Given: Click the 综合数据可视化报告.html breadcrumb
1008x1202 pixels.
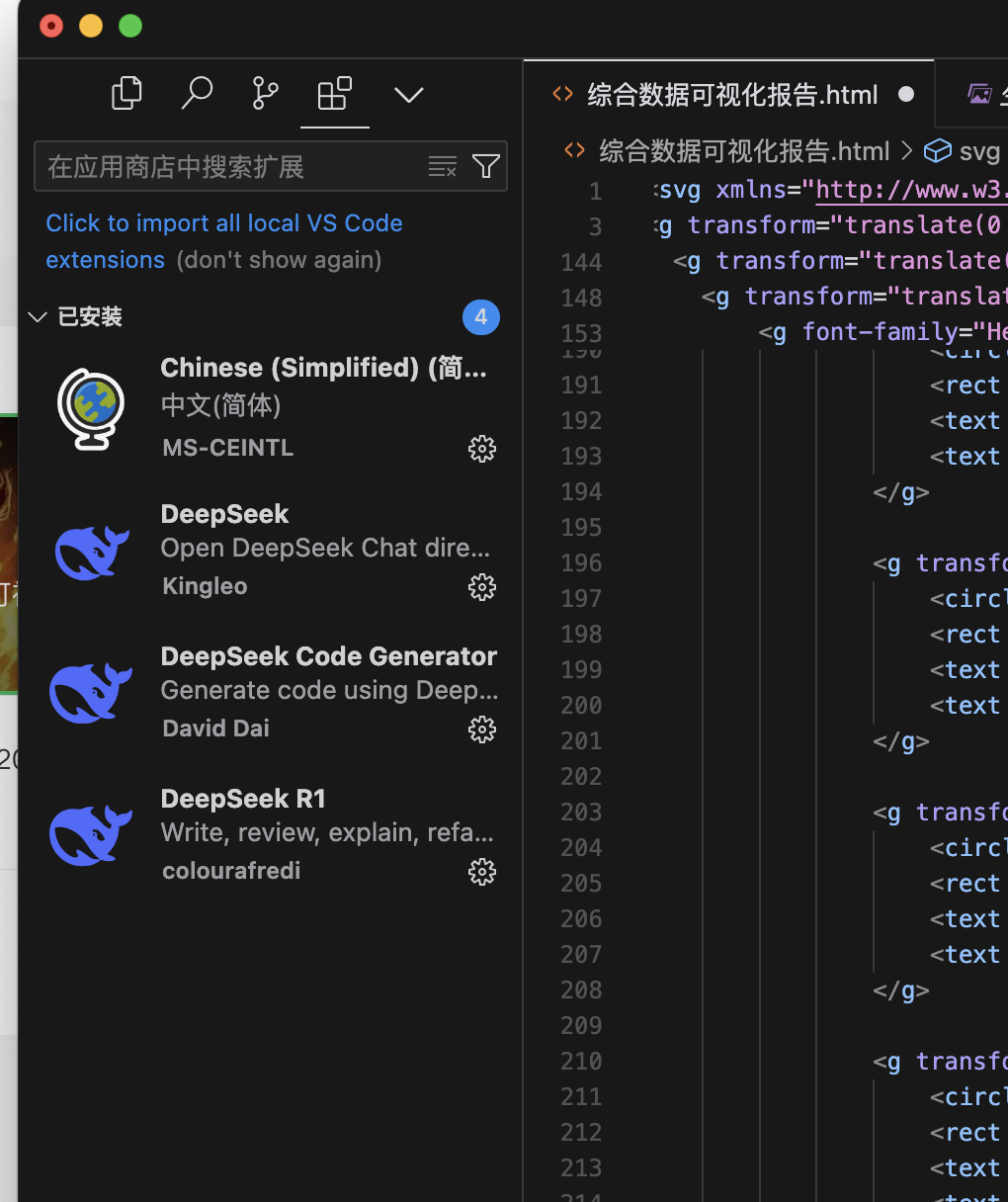Looking at the screenshot, I should pyautogui.click(x=744, y=151).
